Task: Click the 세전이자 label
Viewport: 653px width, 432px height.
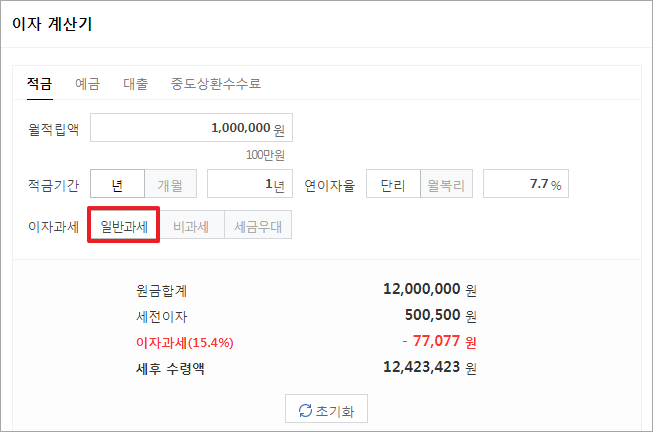Action: pyautogui.click(x=162, y=317)
